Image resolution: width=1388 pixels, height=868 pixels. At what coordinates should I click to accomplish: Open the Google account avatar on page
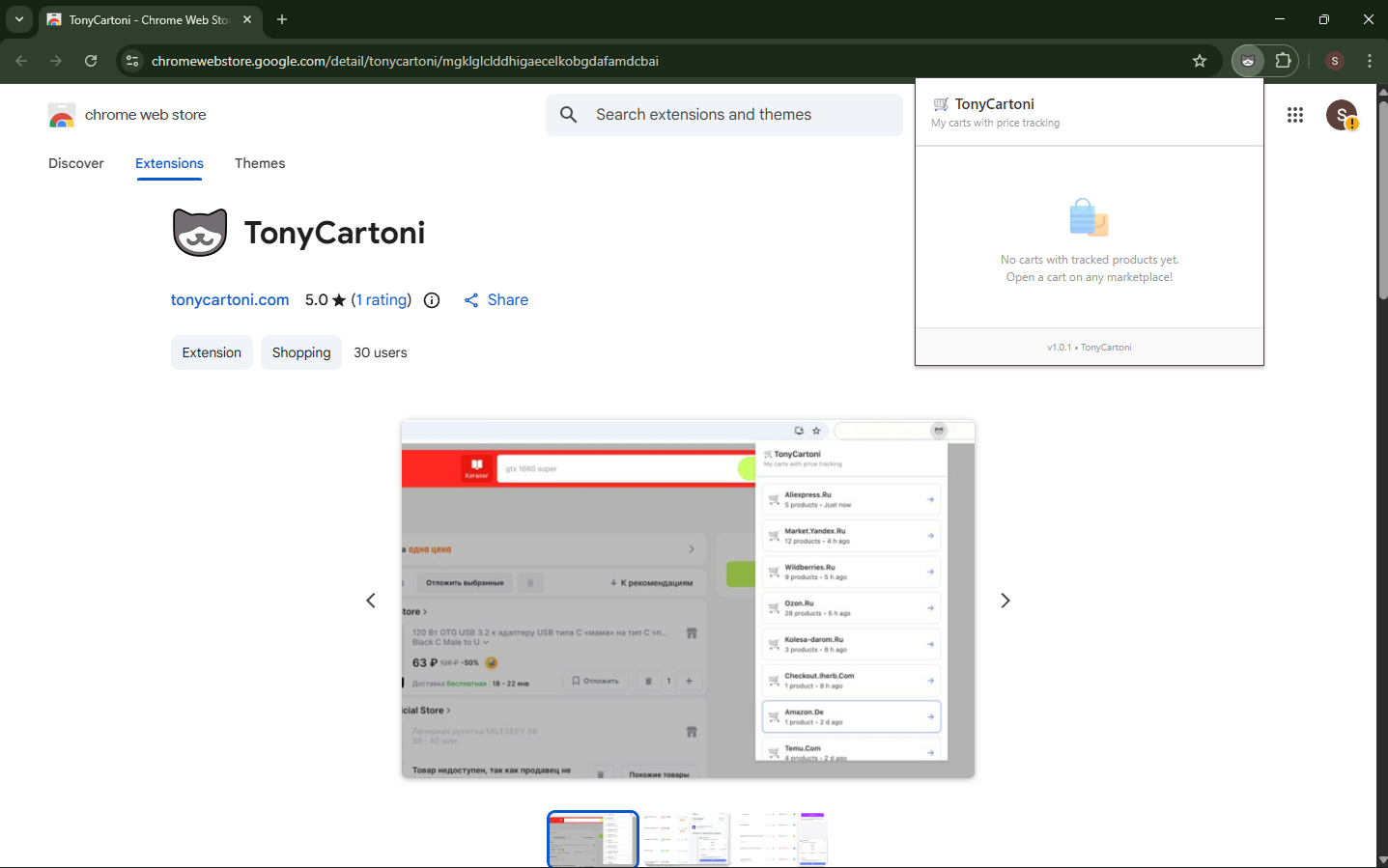tap(1342, 115)
